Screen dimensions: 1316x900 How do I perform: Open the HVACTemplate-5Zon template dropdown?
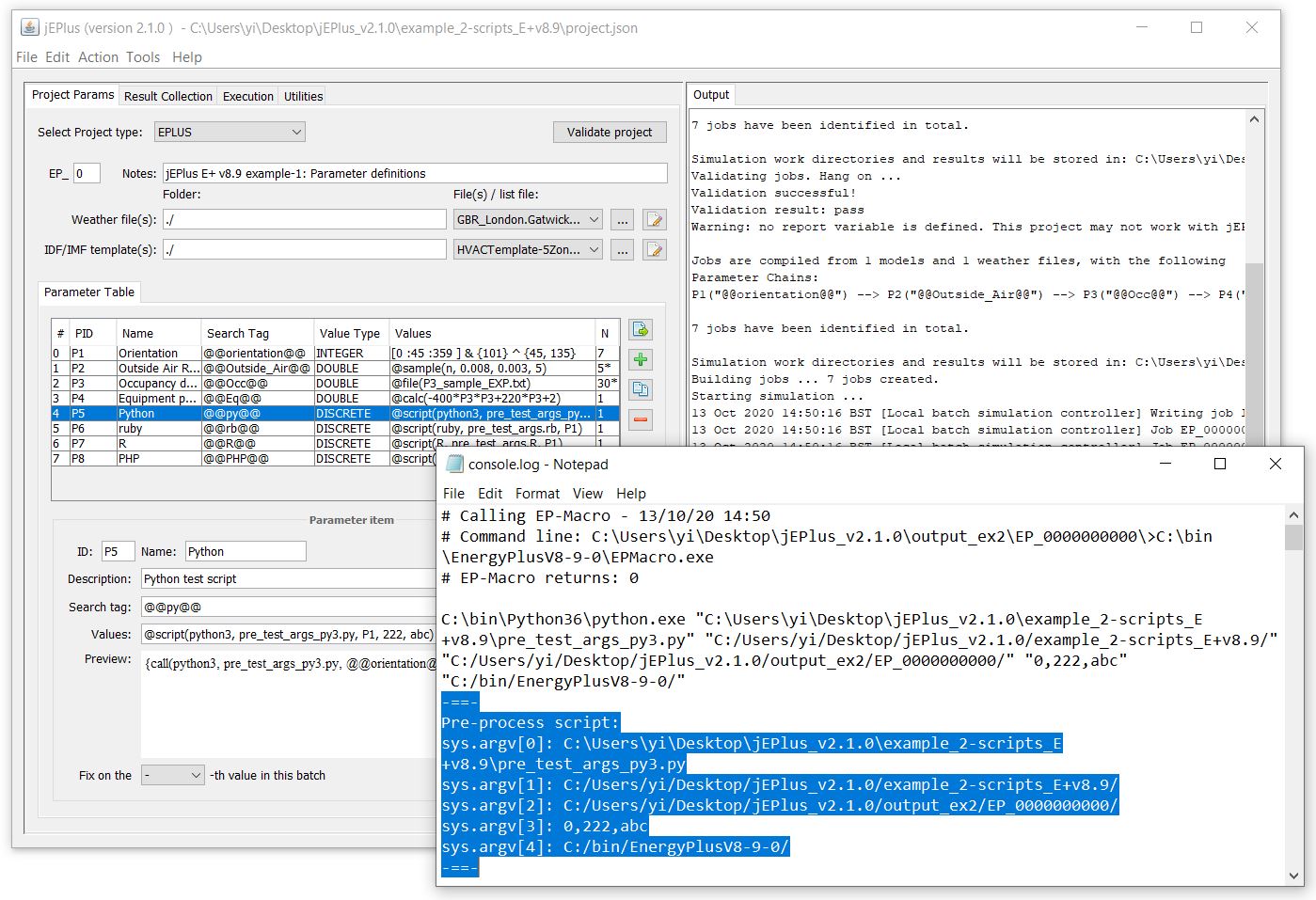(528, 249)
